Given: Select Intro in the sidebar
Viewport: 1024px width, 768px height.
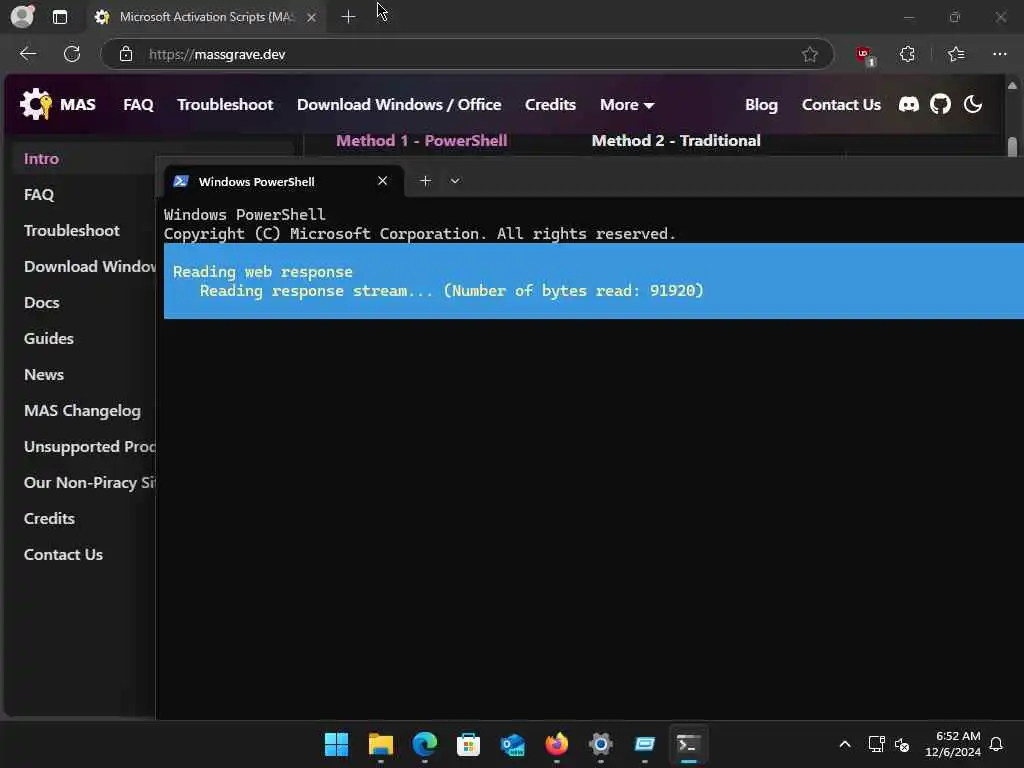Looking at the screenshot, I should (x=41, y=159).
